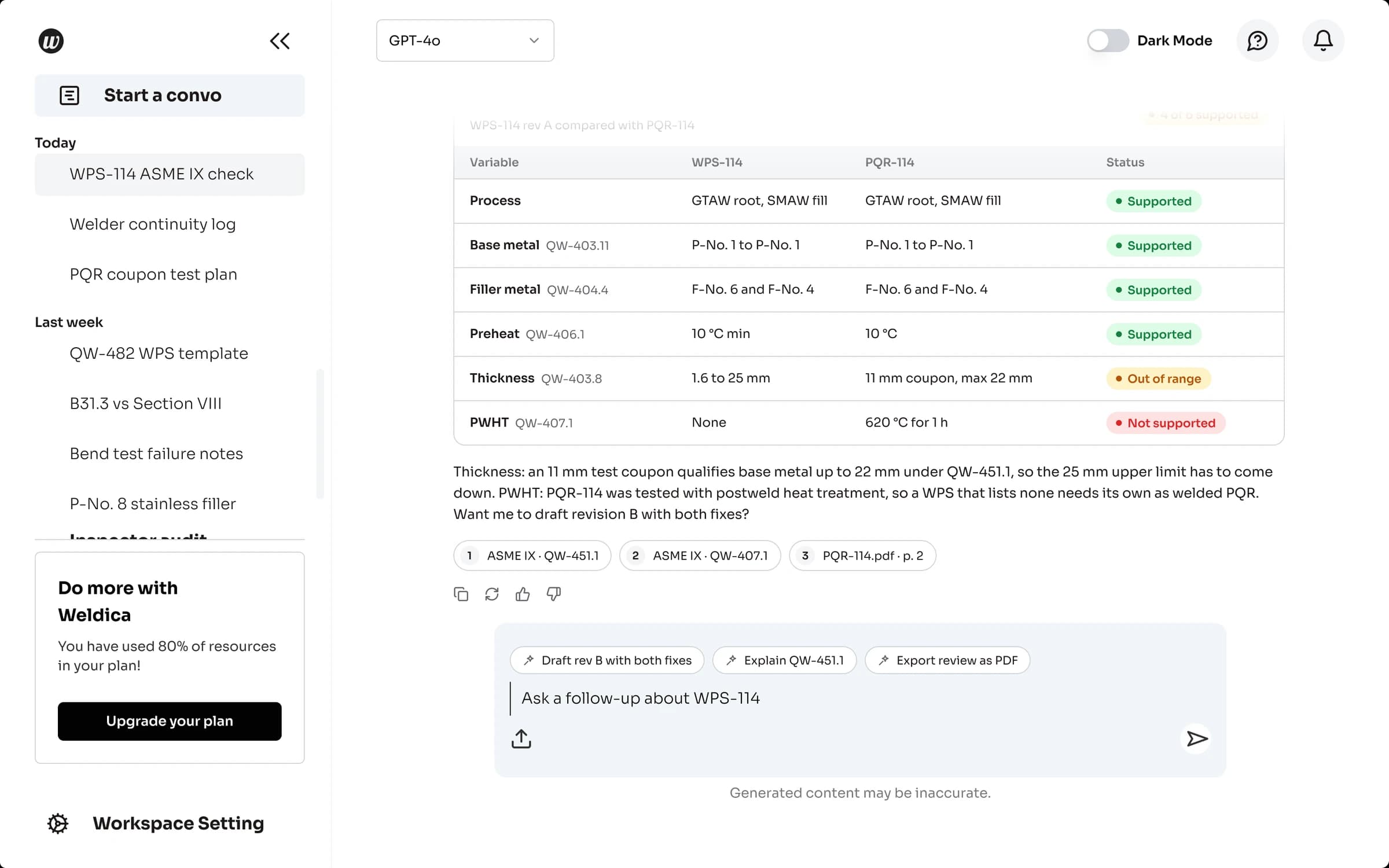Click the sidebar conversation list scrollbar
The image size is (1389, 868).
(x=319, y=434)
